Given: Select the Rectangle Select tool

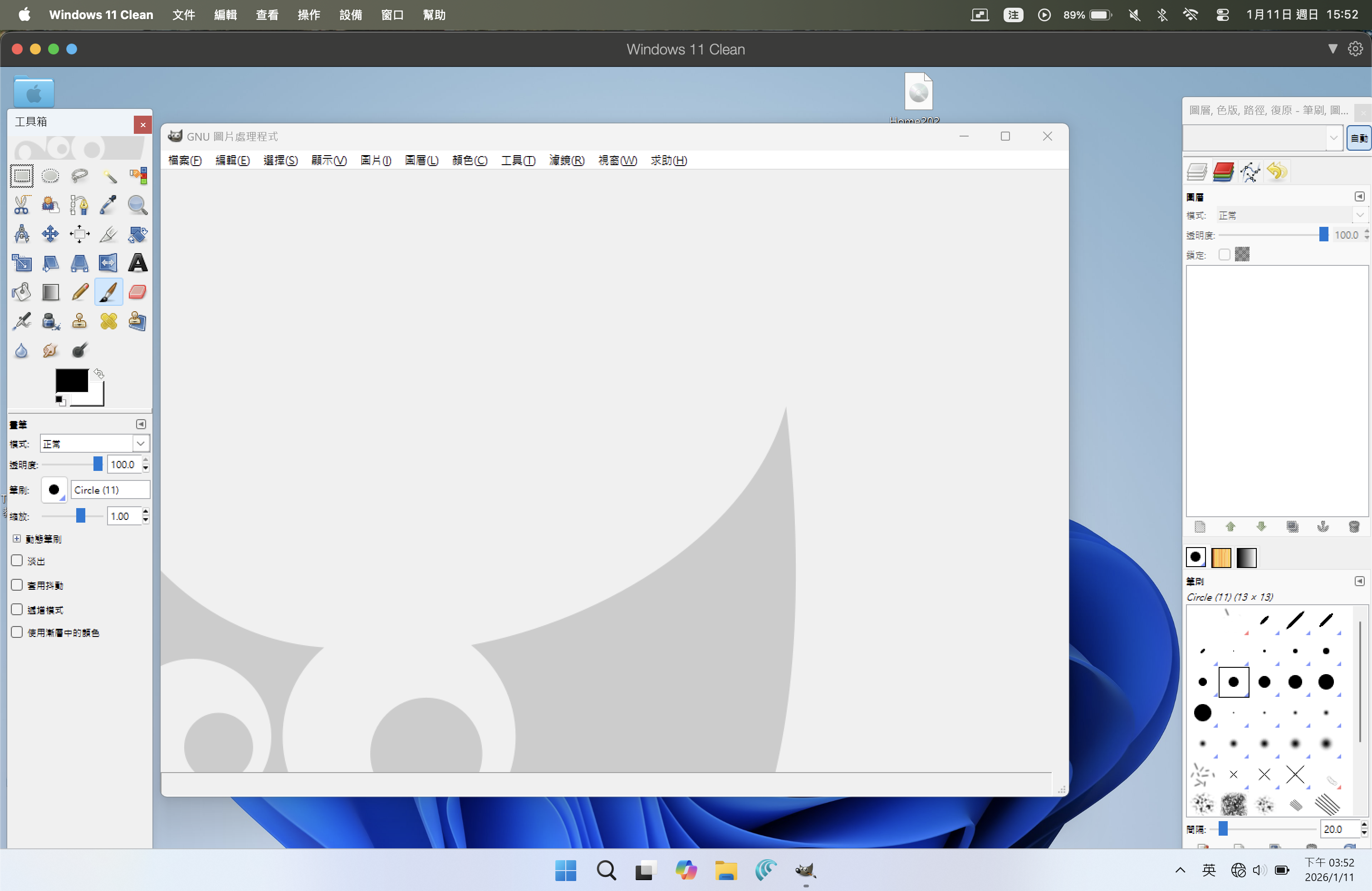Looking at the screenshot, I should 21,176.
